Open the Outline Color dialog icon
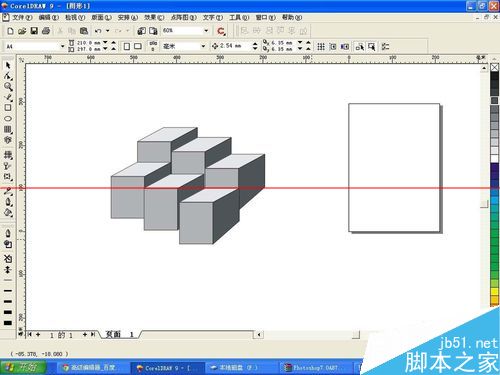 (8, 244)
